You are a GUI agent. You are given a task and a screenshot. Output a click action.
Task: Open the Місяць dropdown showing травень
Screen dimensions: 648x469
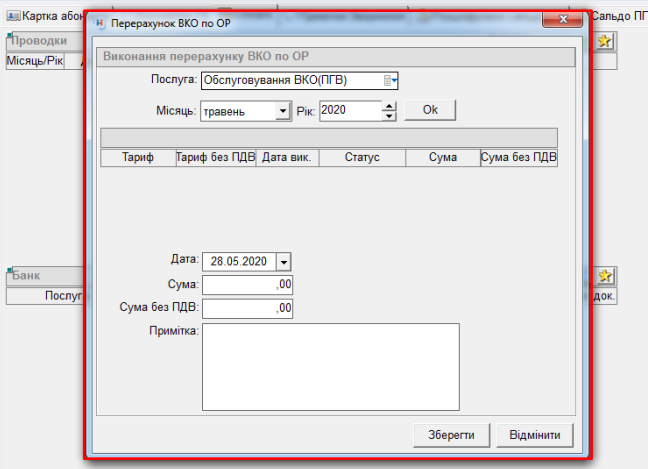pyautogui.click(x=282, y=111)
